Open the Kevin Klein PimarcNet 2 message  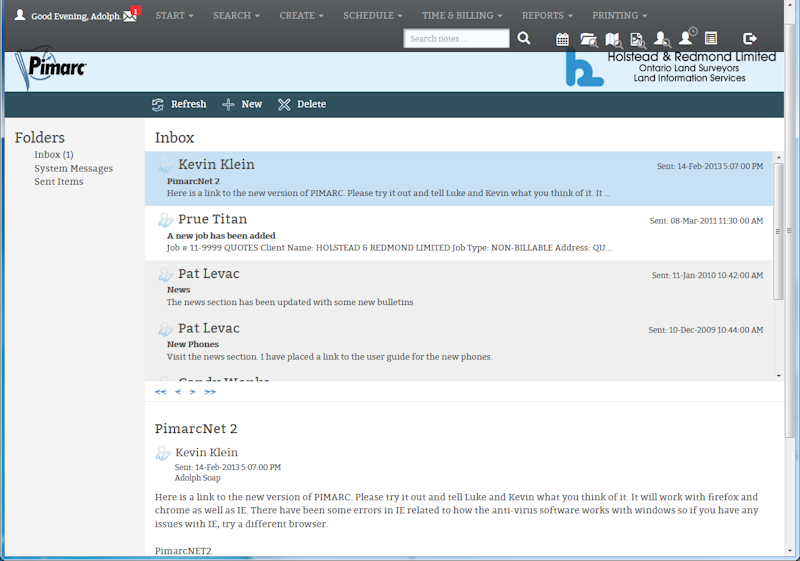click(459, 178)
